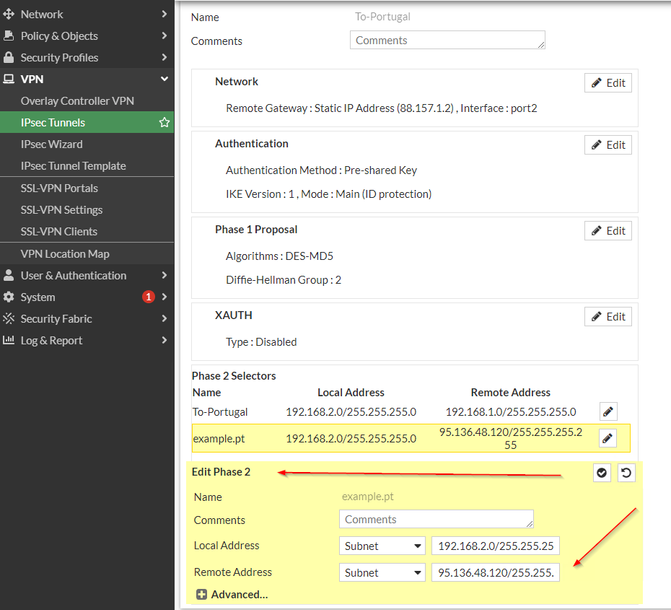Edit the To-Portugal phase 2 selector pencil

608,412
